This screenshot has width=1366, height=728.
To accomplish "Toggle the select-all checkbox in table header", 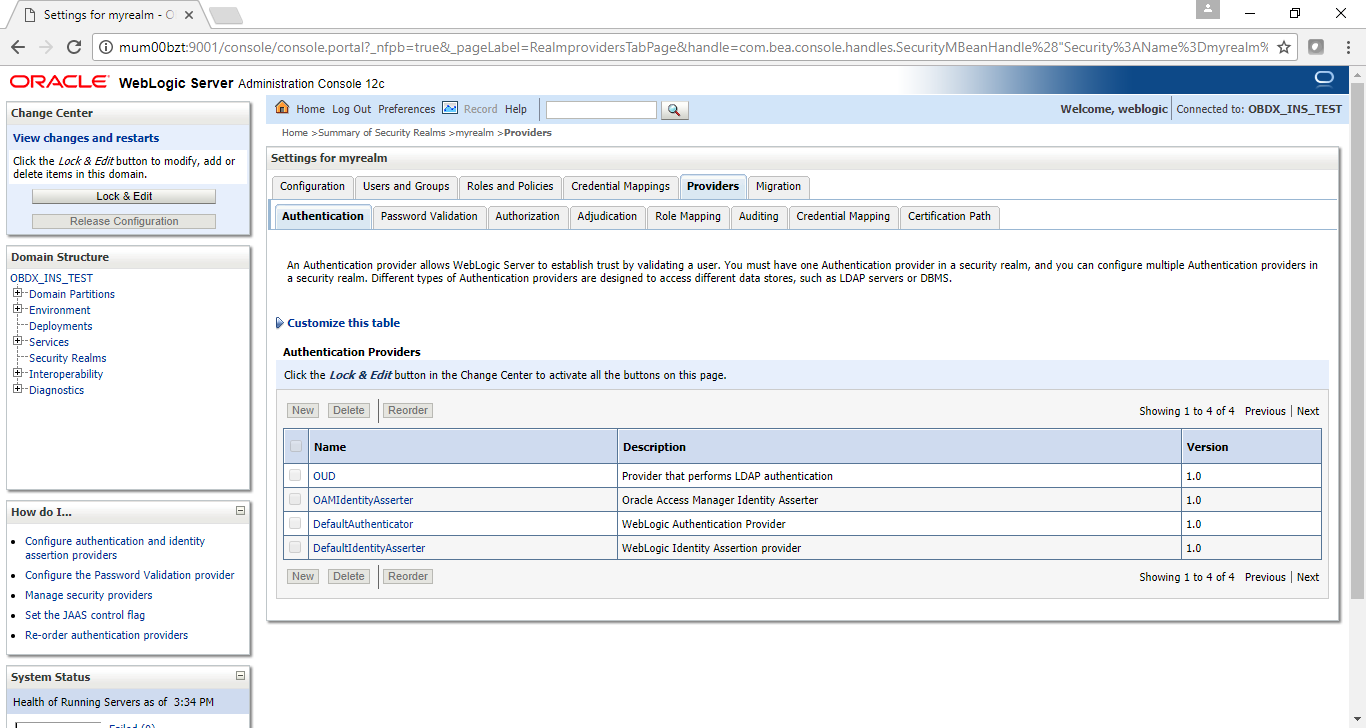I will 295,446.
